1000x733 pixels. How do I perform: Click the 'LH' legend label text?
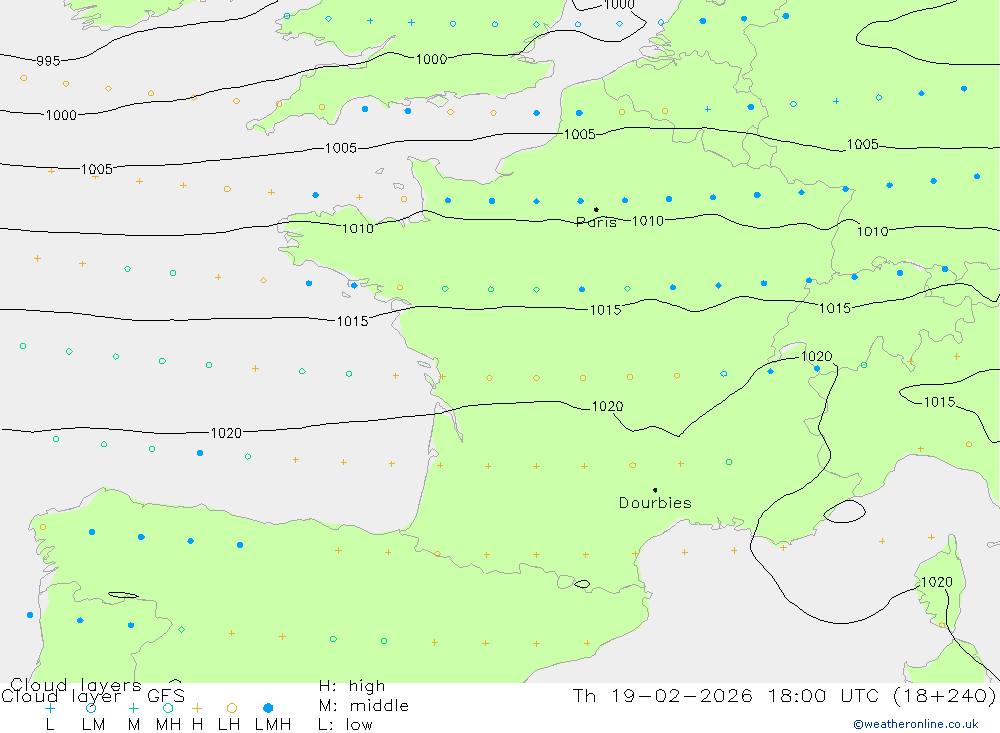(229, 725)
